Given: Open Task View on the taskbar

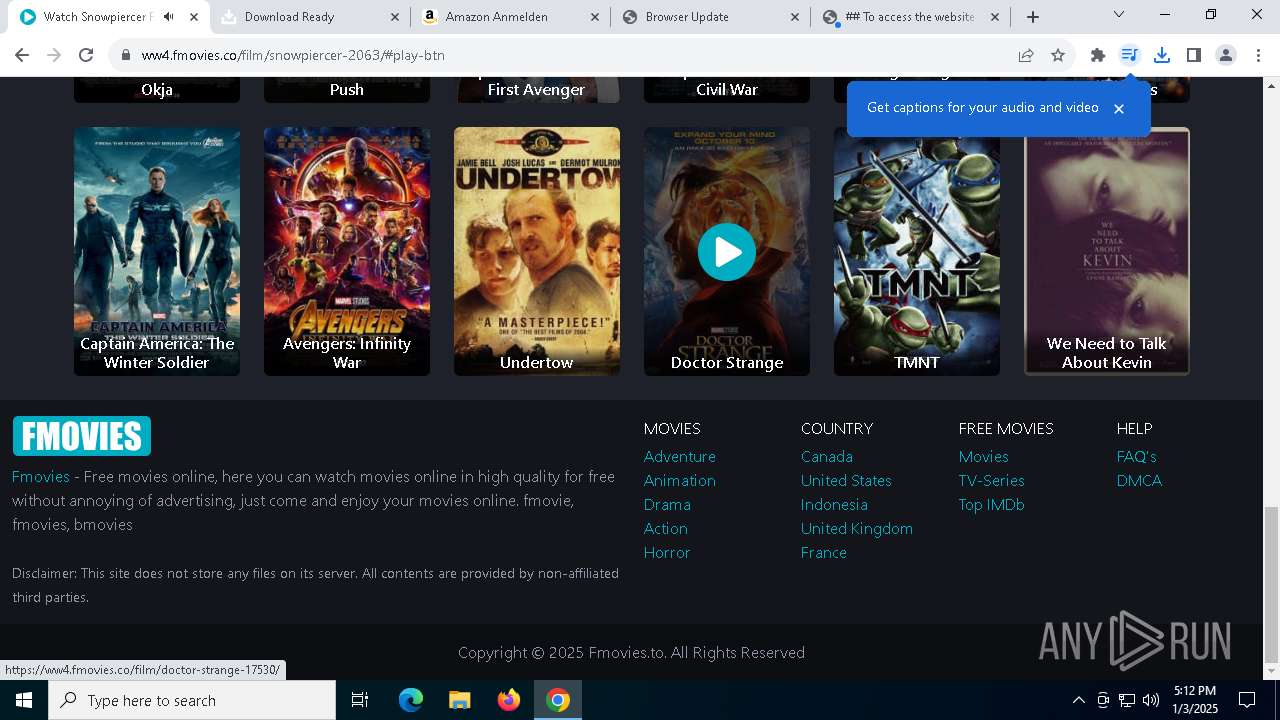Looking at the screenshot, I should click(x=360, y=700).
